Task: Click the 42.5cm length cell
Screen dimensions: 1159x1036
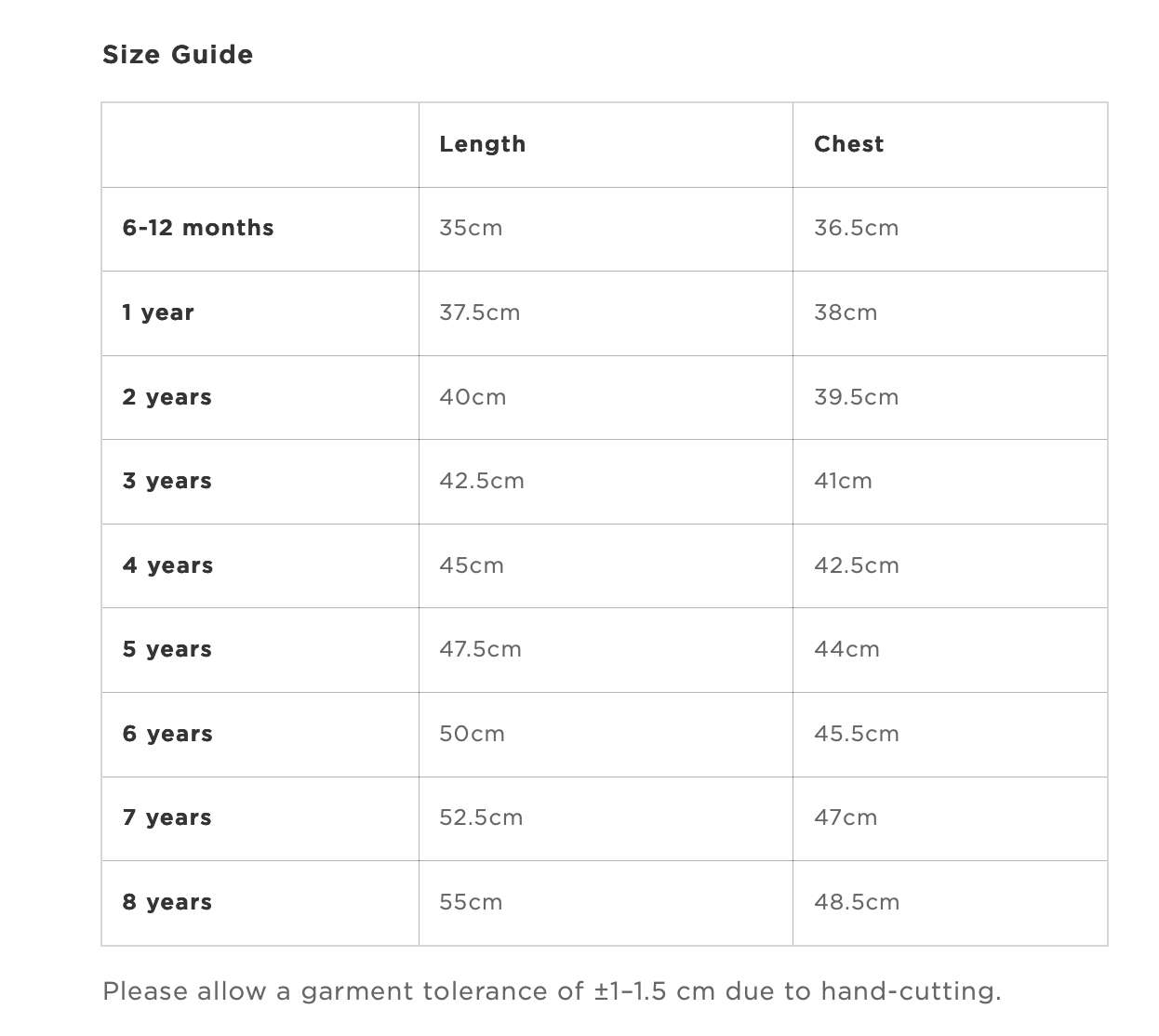Action: click(482, 481)
